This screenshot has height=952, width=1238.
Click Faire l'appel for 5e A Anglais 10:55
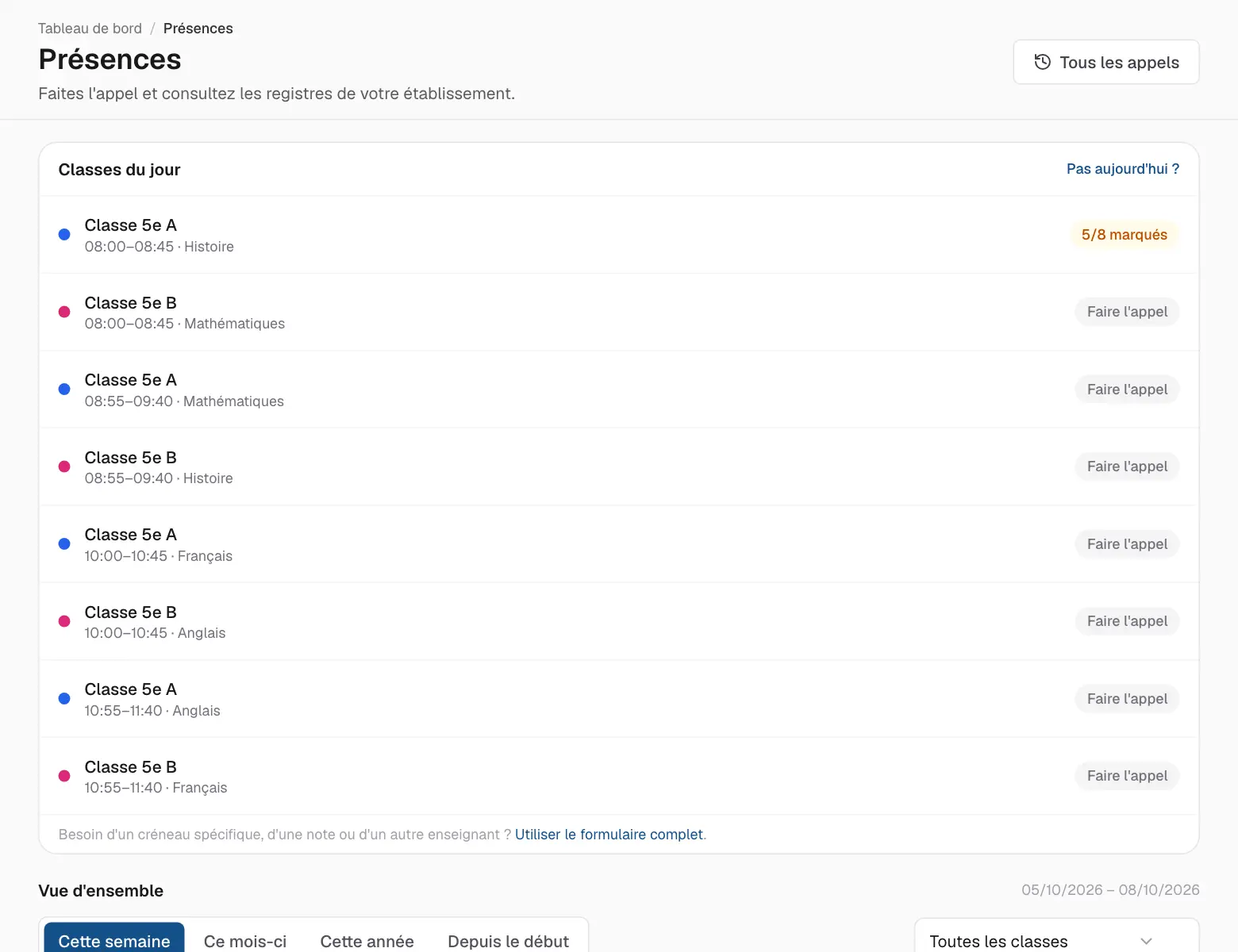[x=1127, y=699]
